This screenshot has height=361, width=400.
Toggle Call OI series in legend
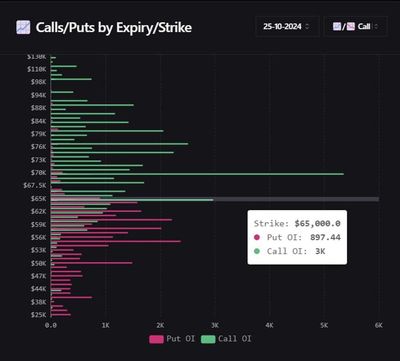point(226,339)
